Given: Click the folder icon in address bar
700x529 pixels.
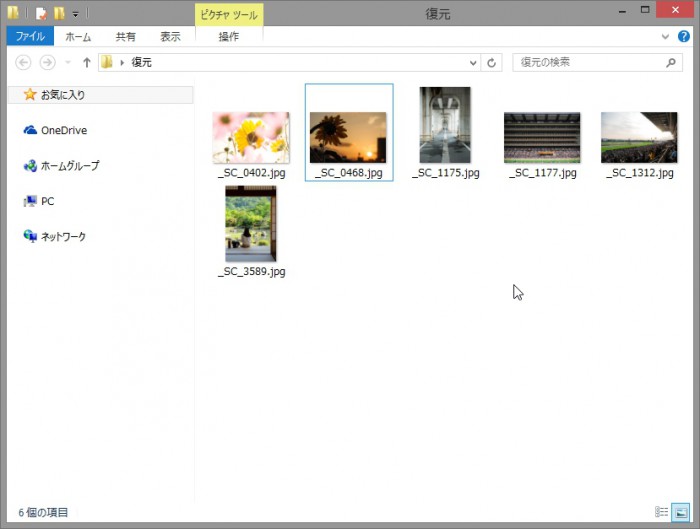Looking at the screenshot, I should [x=107, y=62].
